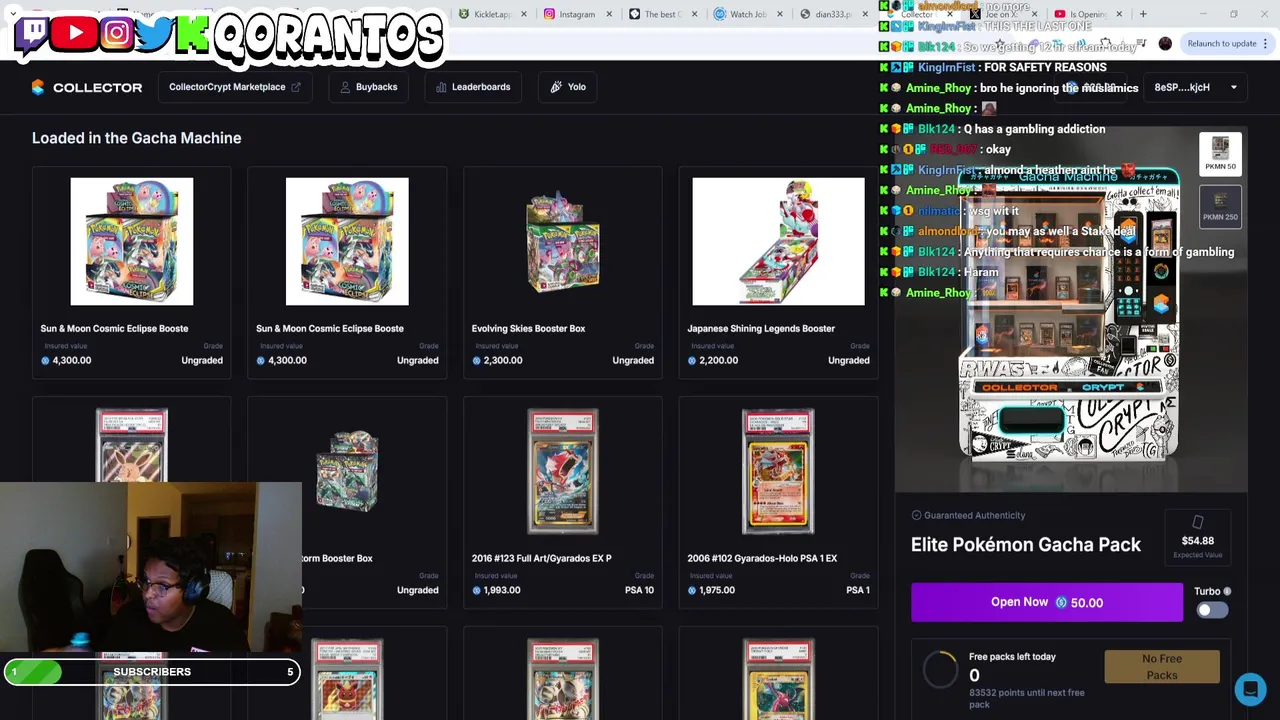1280x720 pixels.
Task: Click the YouTube favicon on 'Is Opening' tab
Action: (x=1060, y=14)
